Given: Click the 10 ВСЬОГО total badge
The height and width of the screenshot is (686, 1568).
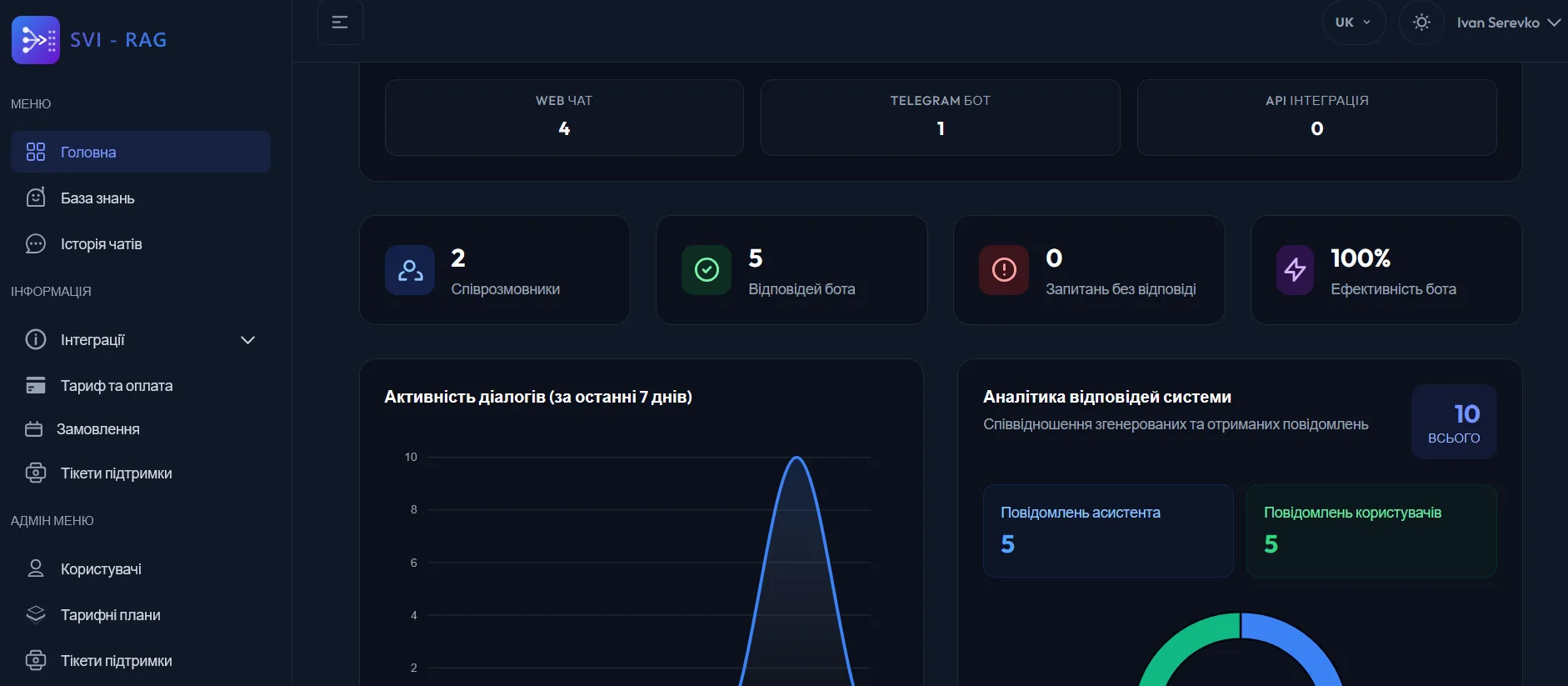Looking at the screenshot, I should pos(1454,422).
